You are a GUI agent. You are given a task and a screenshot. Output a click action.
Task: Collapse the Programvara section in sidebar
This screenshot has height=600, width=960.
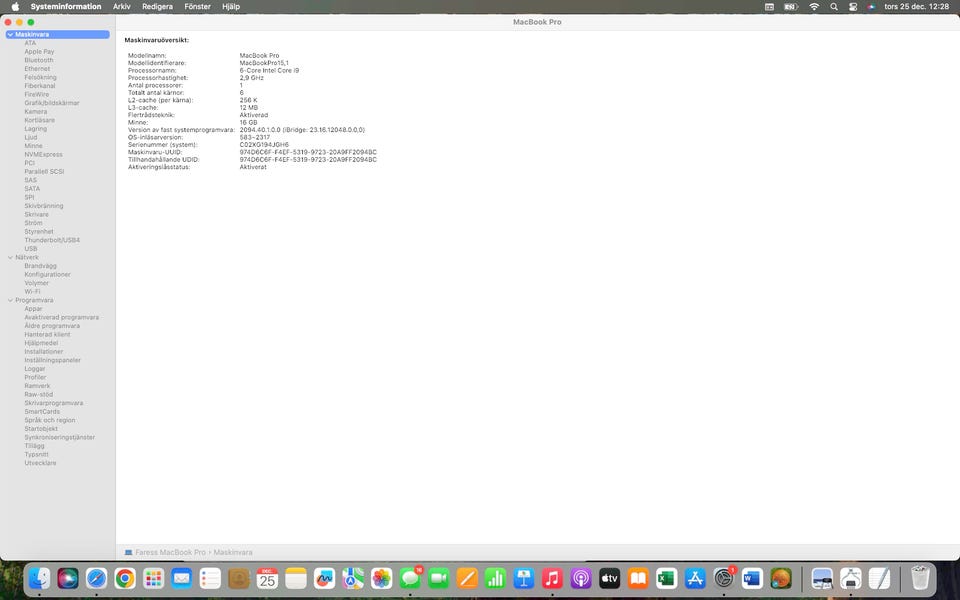pyautogui.click(x=10, y=300)
